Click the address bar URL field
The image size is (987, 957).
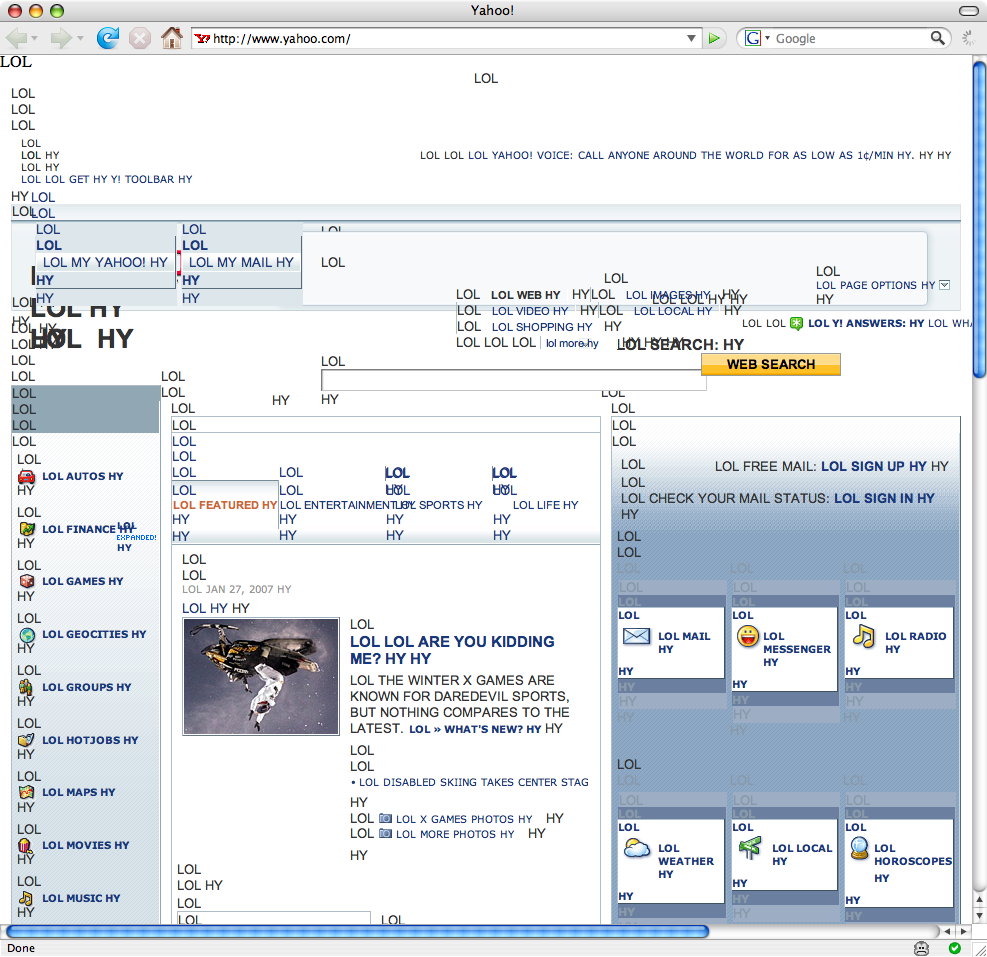point(448,38)
